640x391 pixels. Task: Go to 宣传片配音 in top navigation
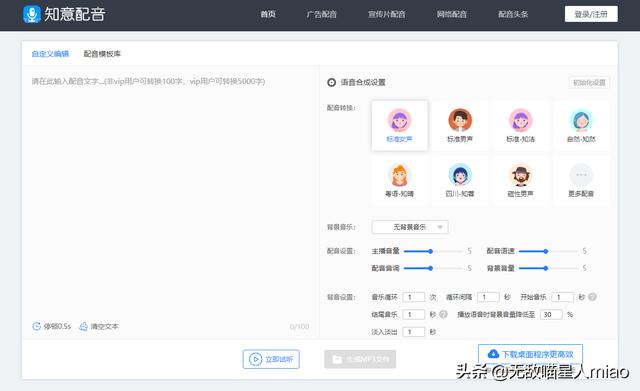coord(387,14)
